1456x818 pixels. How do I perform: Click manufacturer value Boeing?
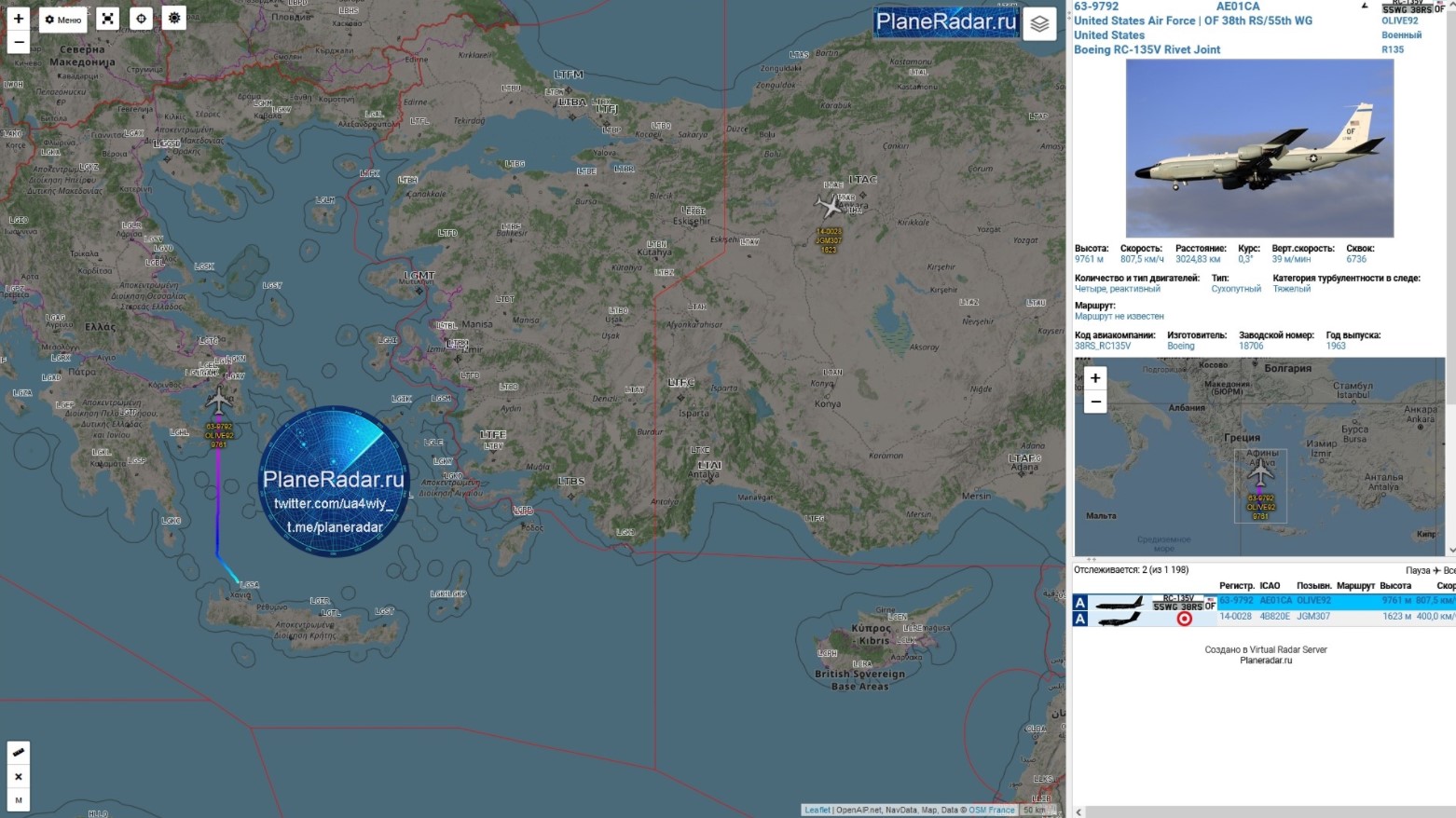click(x=1181, y=346)
